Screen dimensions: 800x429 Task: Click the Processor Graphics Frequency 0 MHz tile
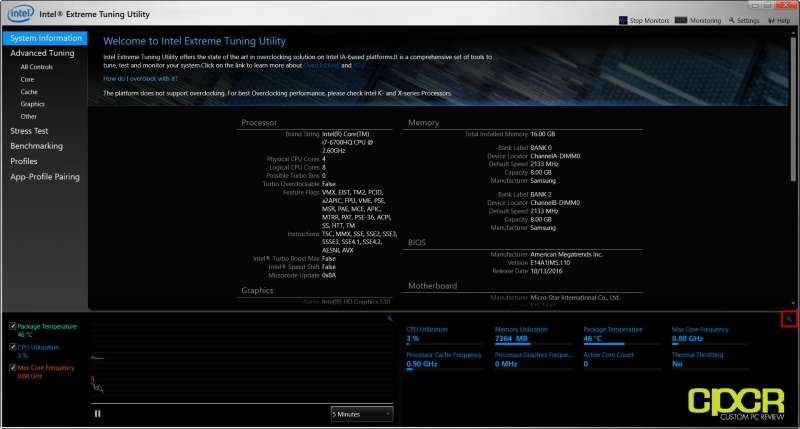533,360
